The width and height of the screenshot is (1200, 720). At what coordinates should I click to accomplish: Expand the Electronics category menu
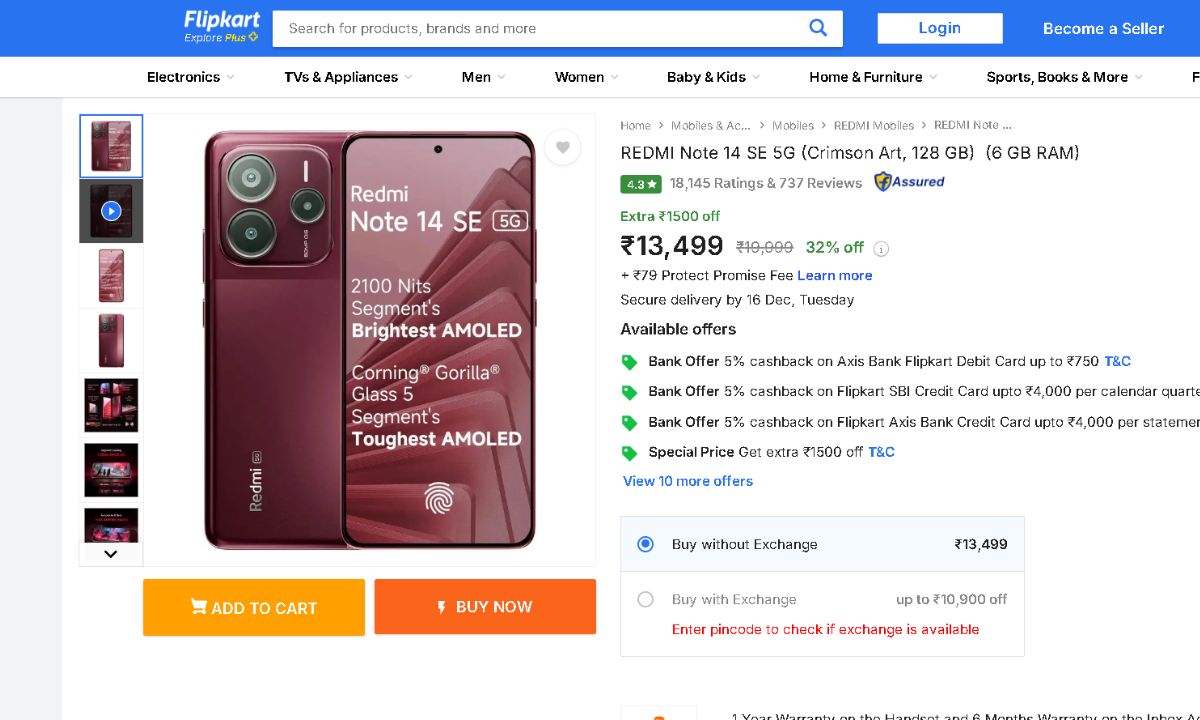tap(190, 77)
